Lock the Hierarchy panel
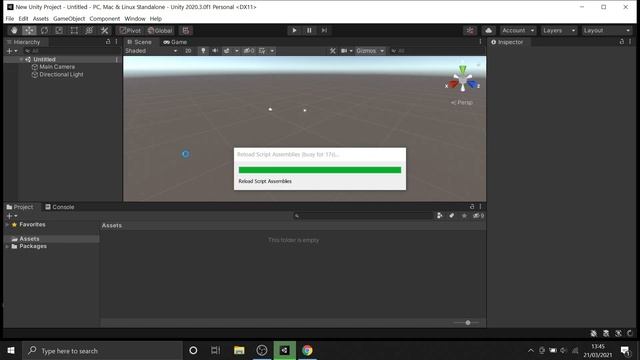This screenshot has height=360, width=640. point(108,42)
